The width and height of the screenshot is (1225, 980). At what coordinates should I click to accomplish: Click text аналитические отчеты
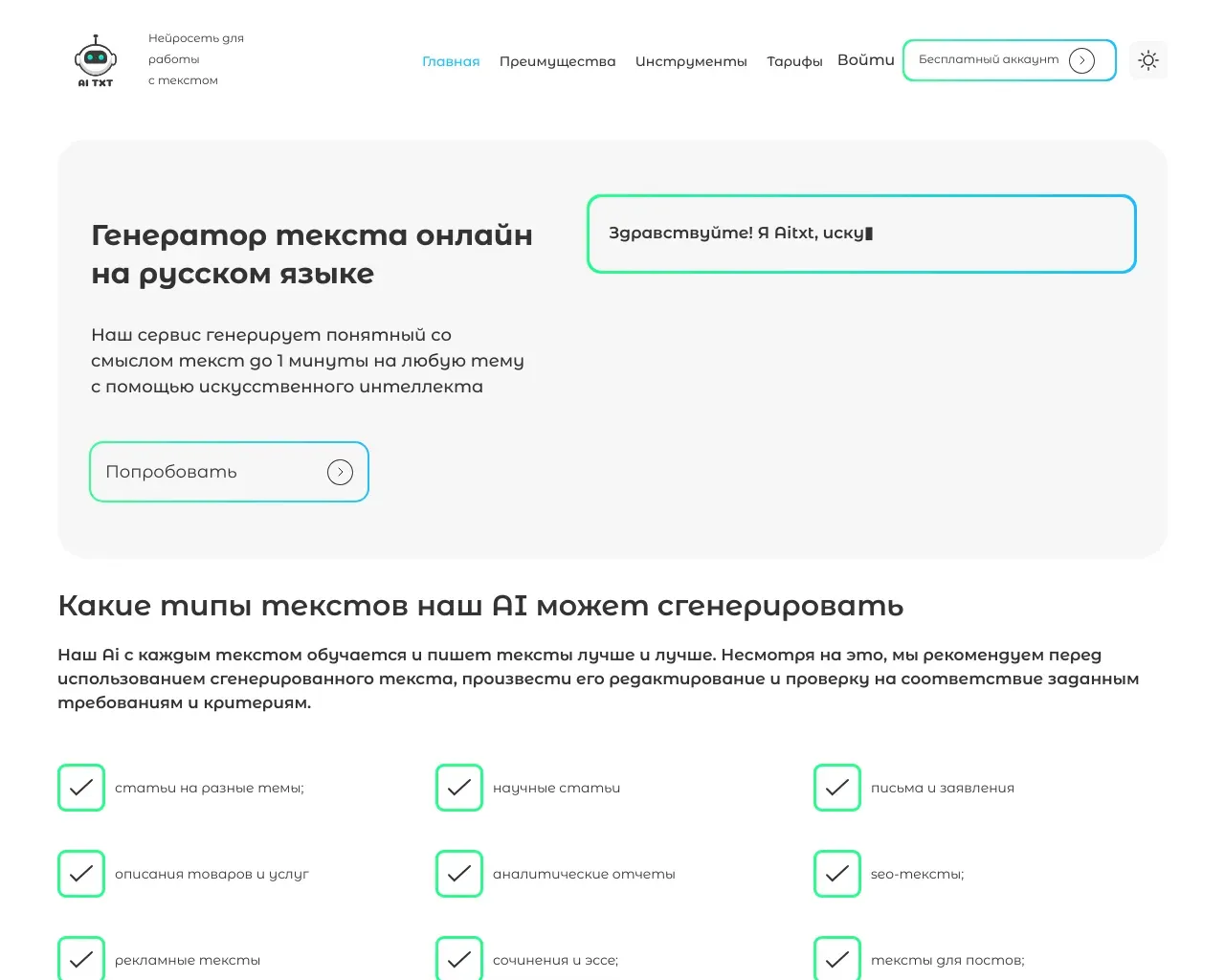pos(584,874)
